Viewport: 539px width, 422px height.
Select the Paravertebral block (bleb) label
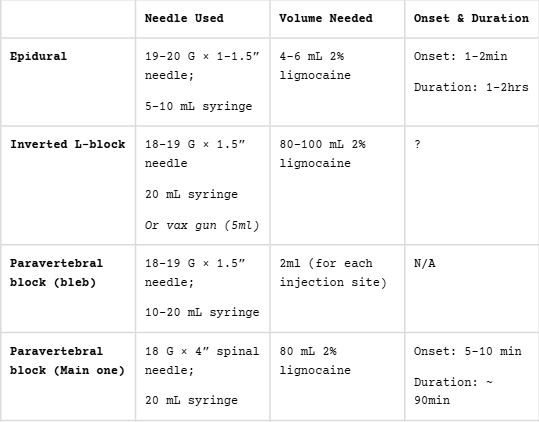click(56, 273)
